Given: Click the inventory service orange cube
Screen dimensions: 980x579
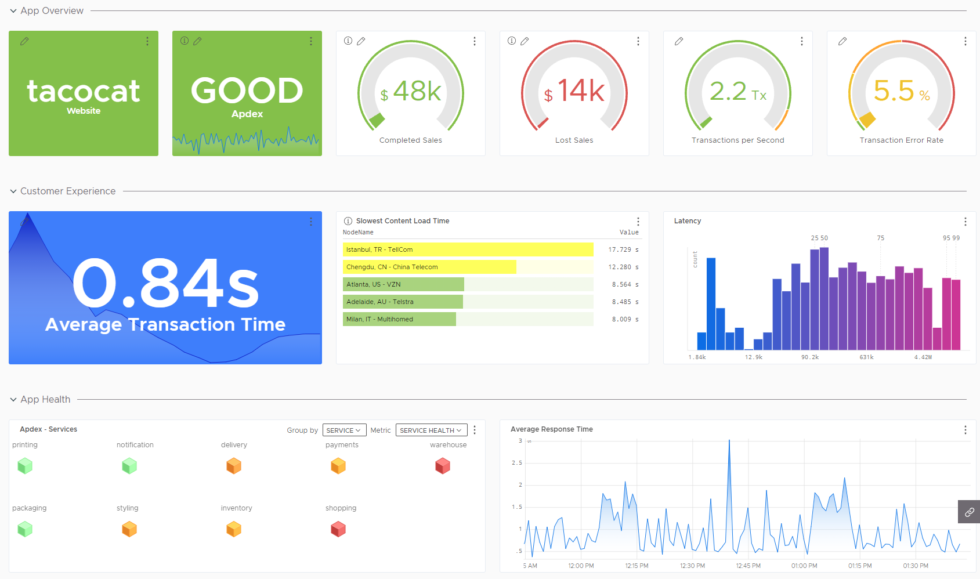Looking at the screenshot, I should coord(236,528).
